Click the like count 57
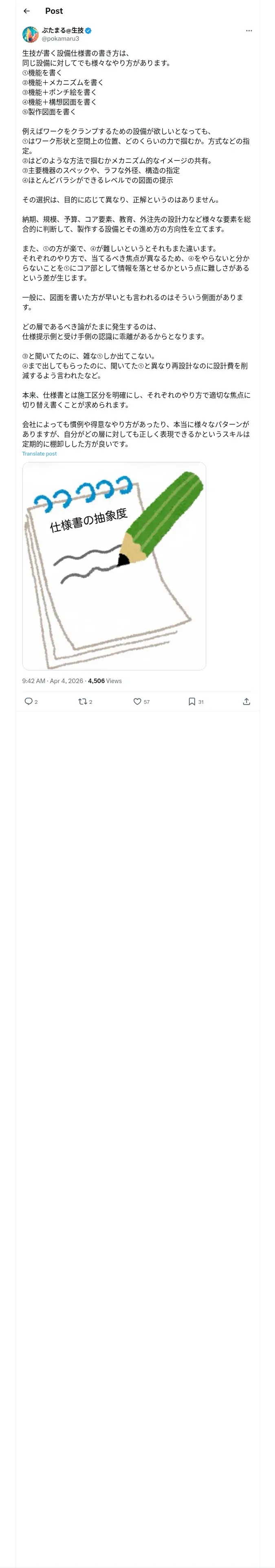The height and width of the screenshot is (1568, 275). (x=146, y=702)
